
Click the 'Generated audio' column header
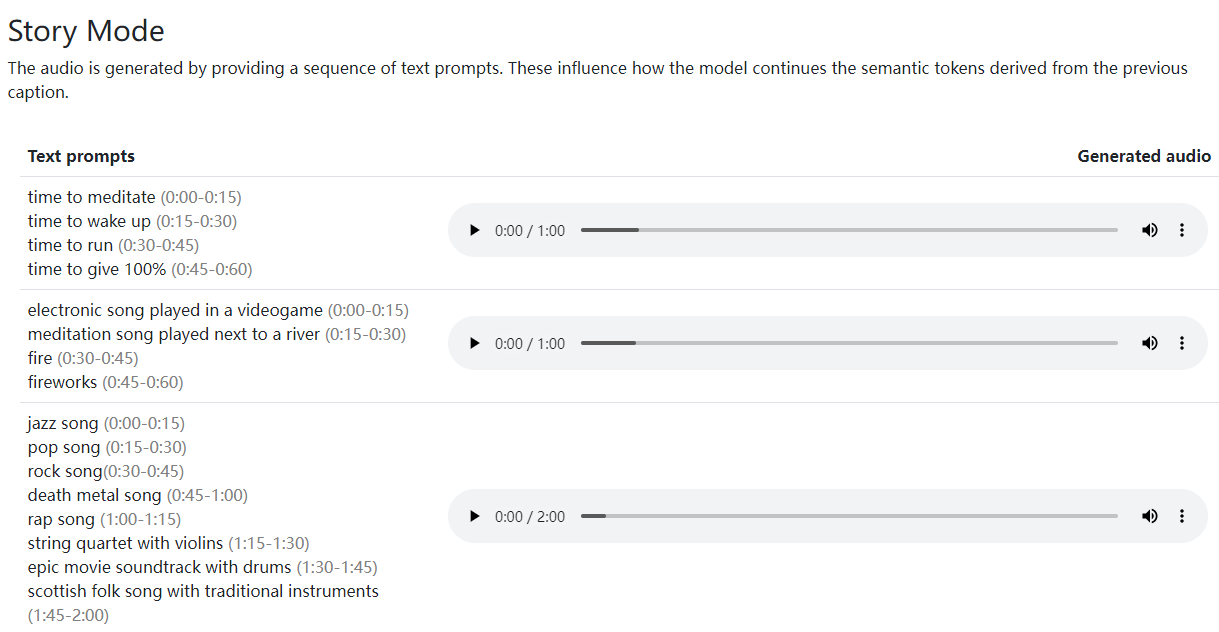(x=1144, y=156)
